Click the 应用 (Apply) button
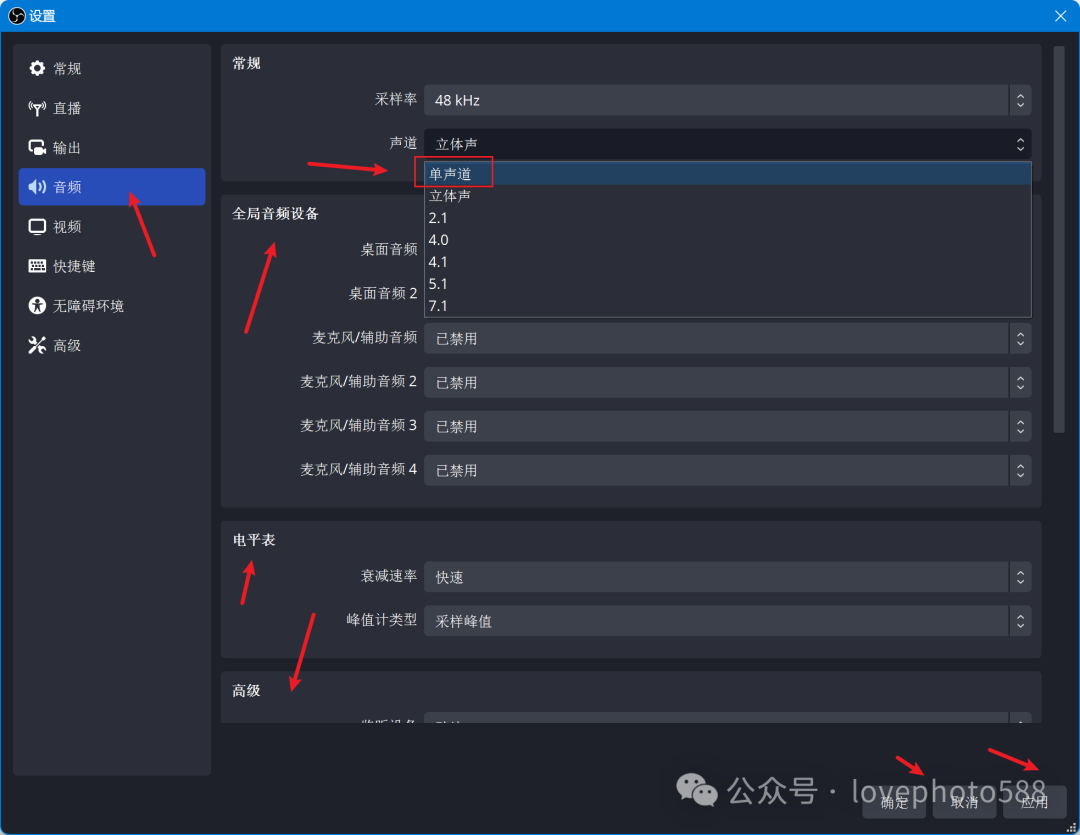 [x=1034, y=802]
